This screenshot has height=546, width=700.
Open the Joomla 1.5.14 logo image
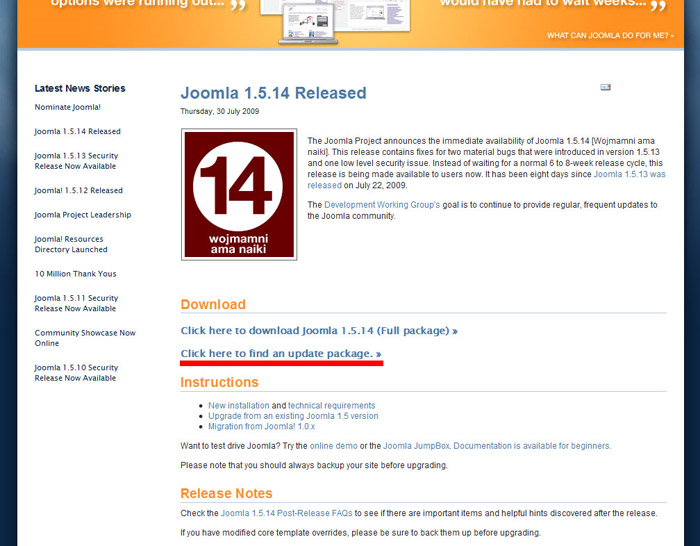coord(239,194)
